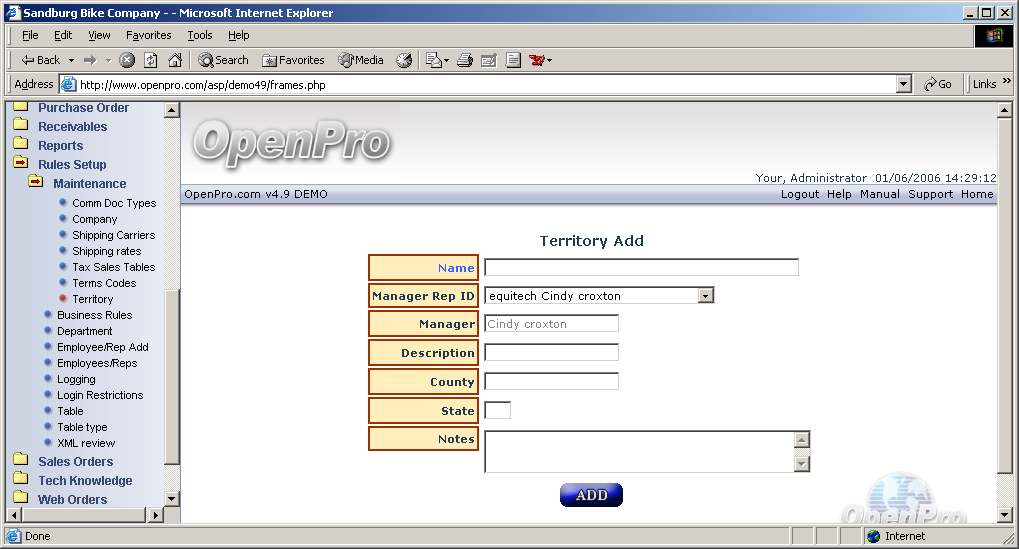Open the Rules Setup folder icon
Viewport: 1019px width, 549px height.
20,164
